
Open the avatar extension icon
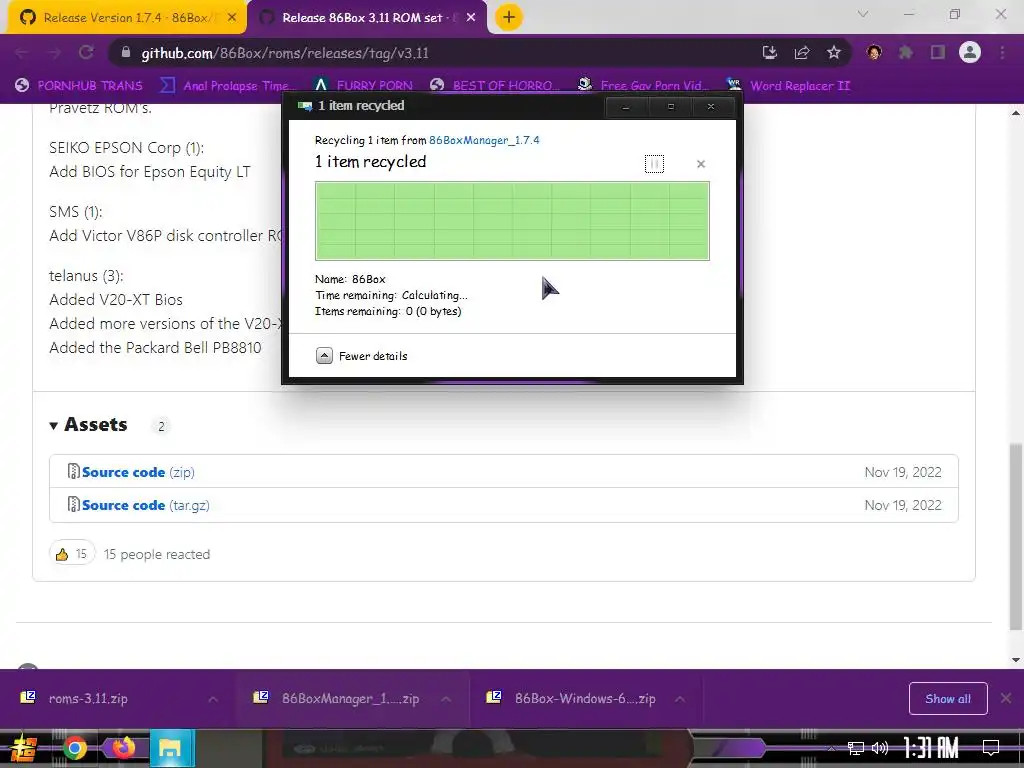[874, 53]
